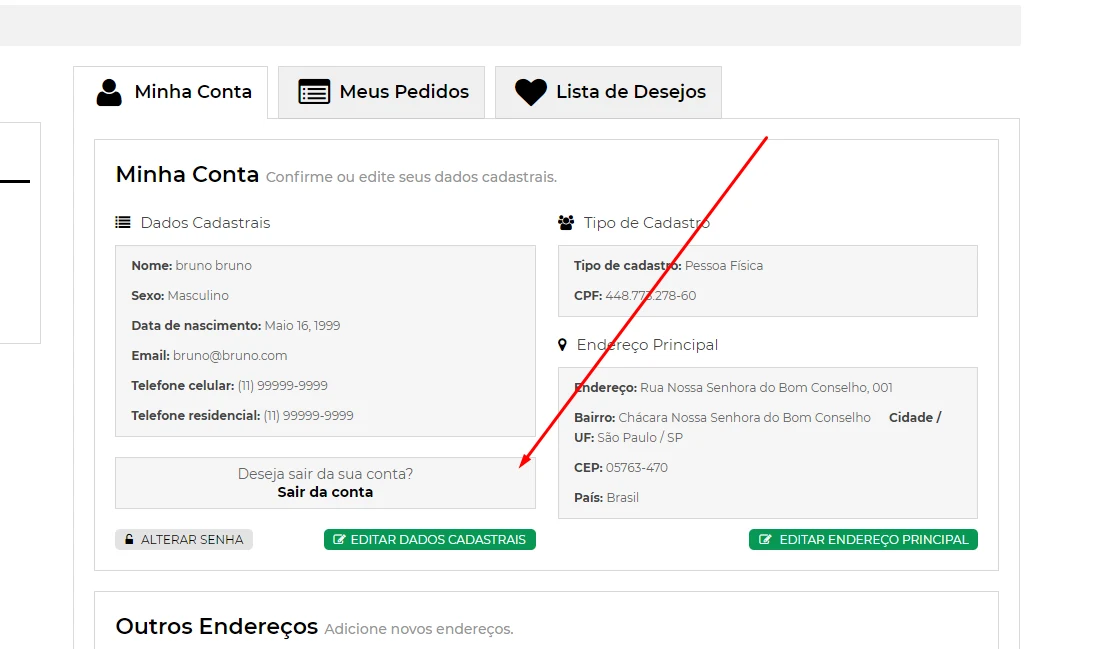Click the order list icon on Meus Pedidos
Screen dimensions: 1103x649
tap(314, 92)
